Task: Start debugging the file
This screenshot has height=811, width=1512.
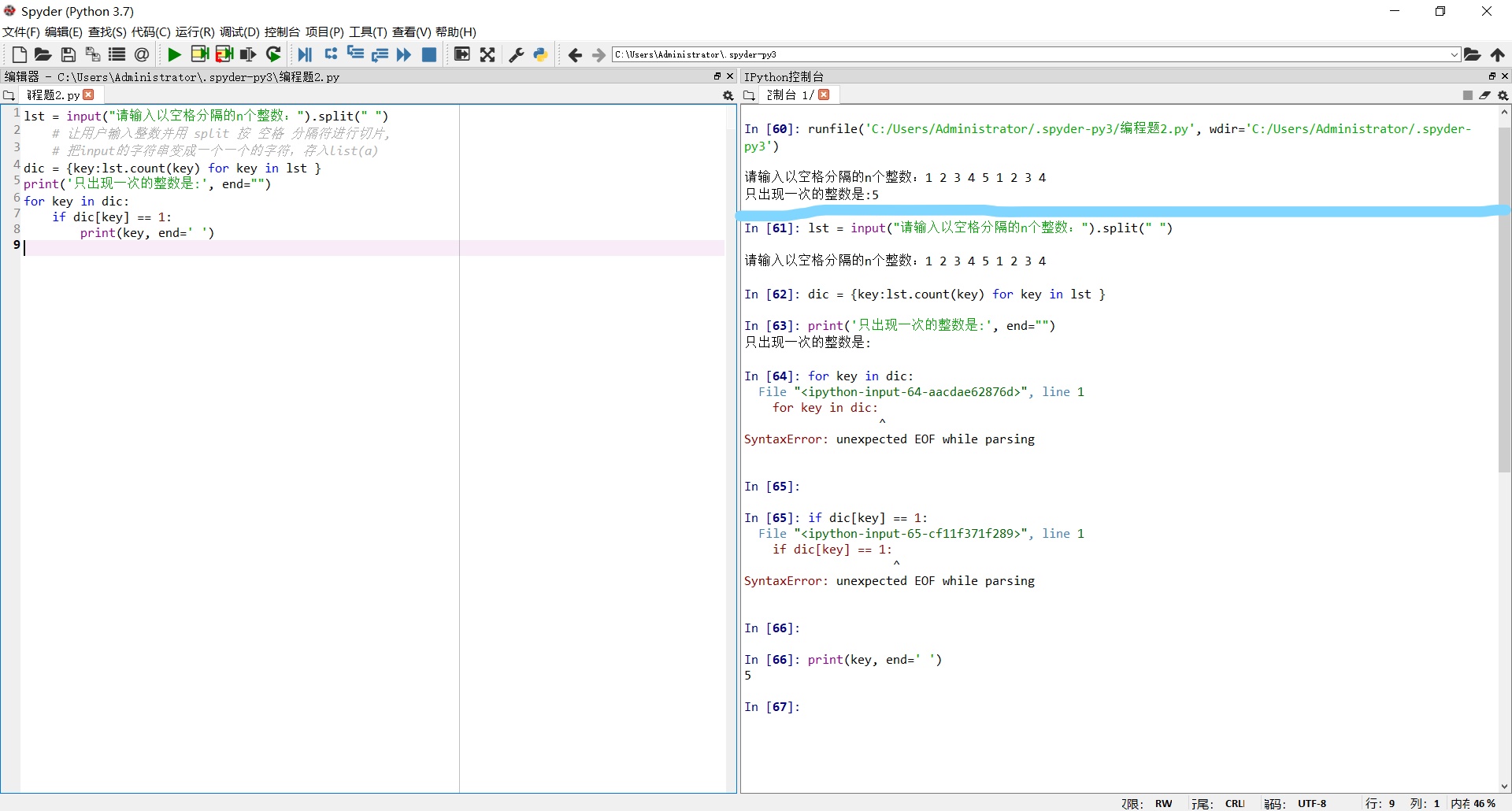Action: click(x=306, y=54)
